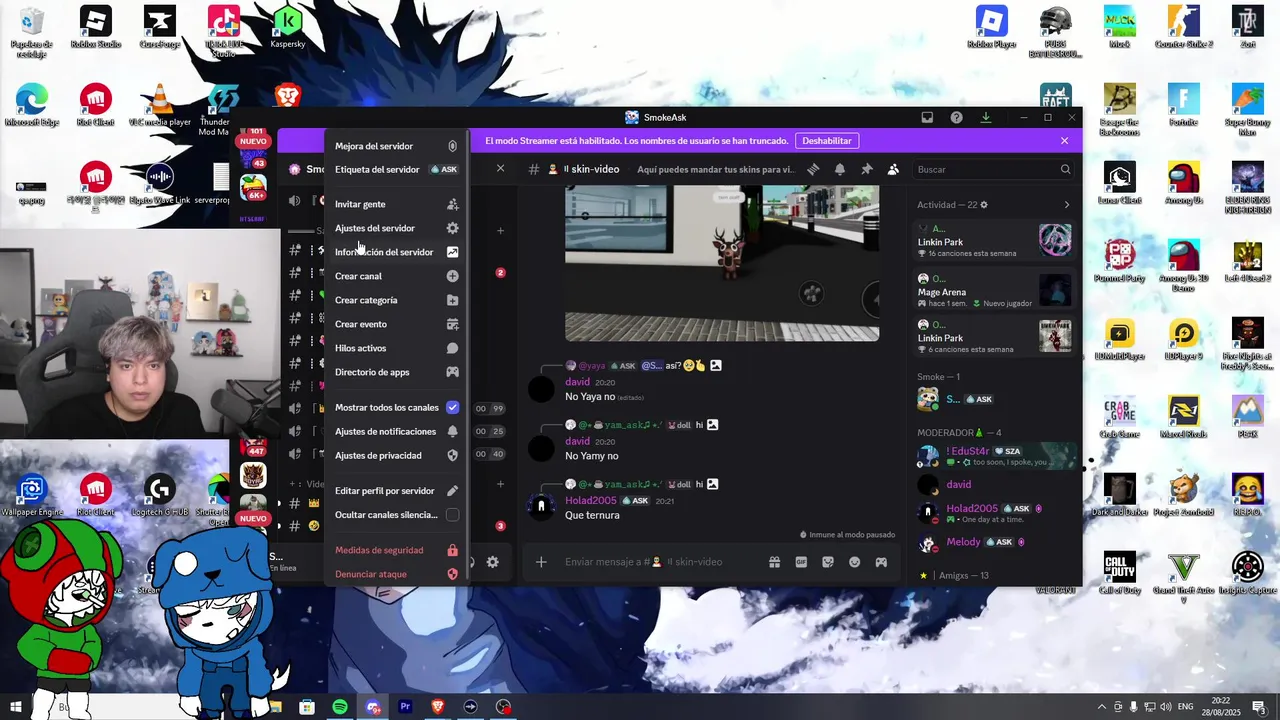Select Etiqueta del servidor menu entry
This screenshot has width=1280, height=720.
pyautogui.click(x=395, y=170)
